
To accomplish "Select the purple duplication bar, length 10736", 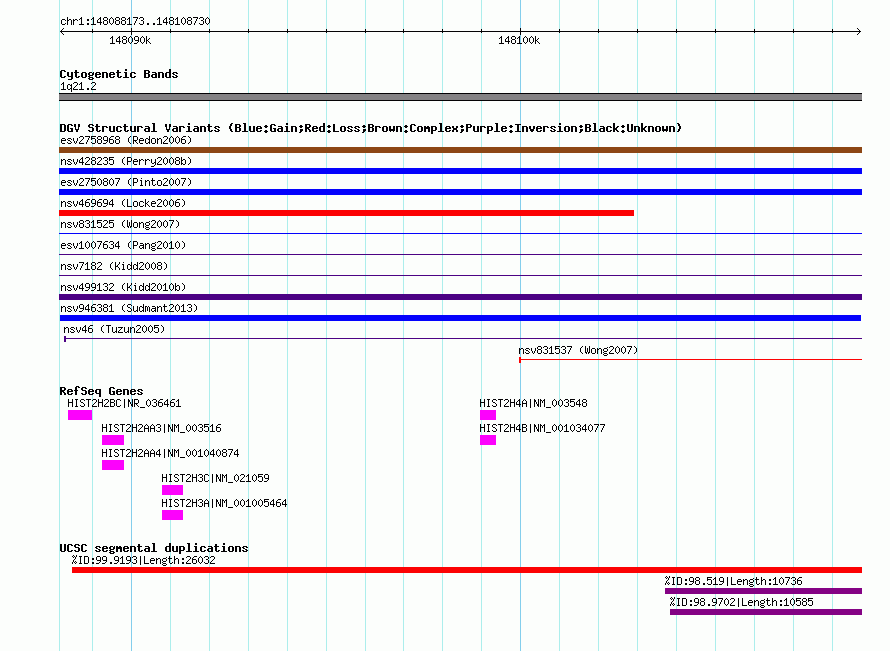I will click(x=763, y=591).
